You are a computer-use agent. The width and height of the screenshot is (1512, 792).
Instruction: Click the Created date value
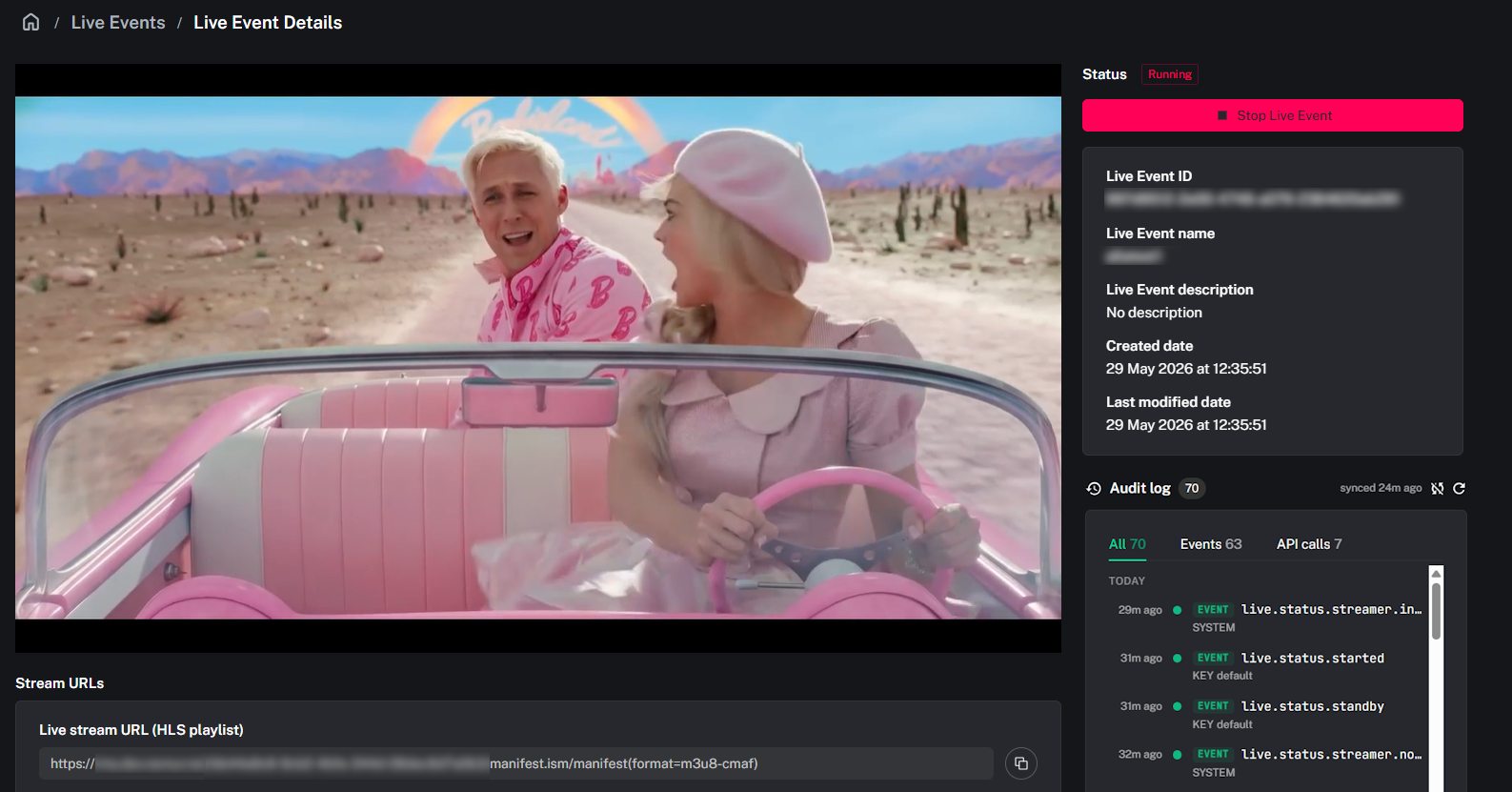(x=1186, y=369)
